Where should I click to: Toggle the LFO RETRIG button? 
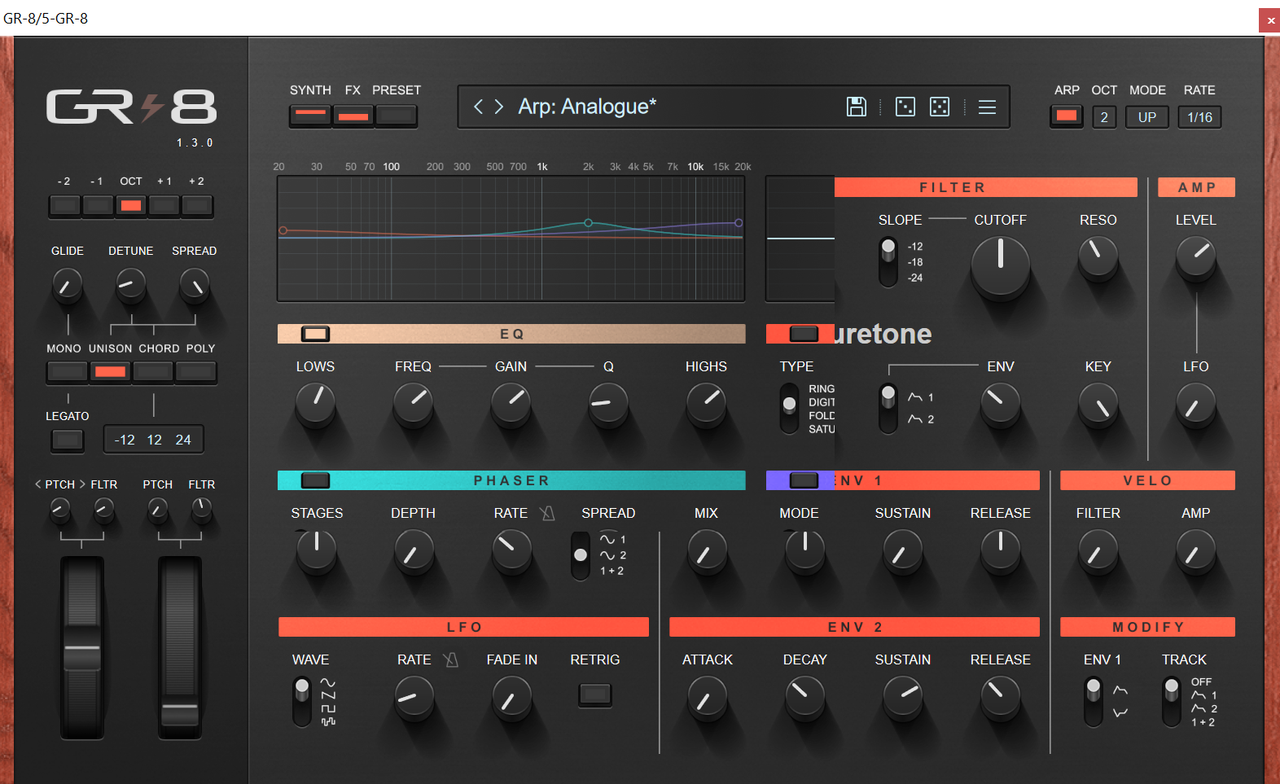[x=595, y=694]
